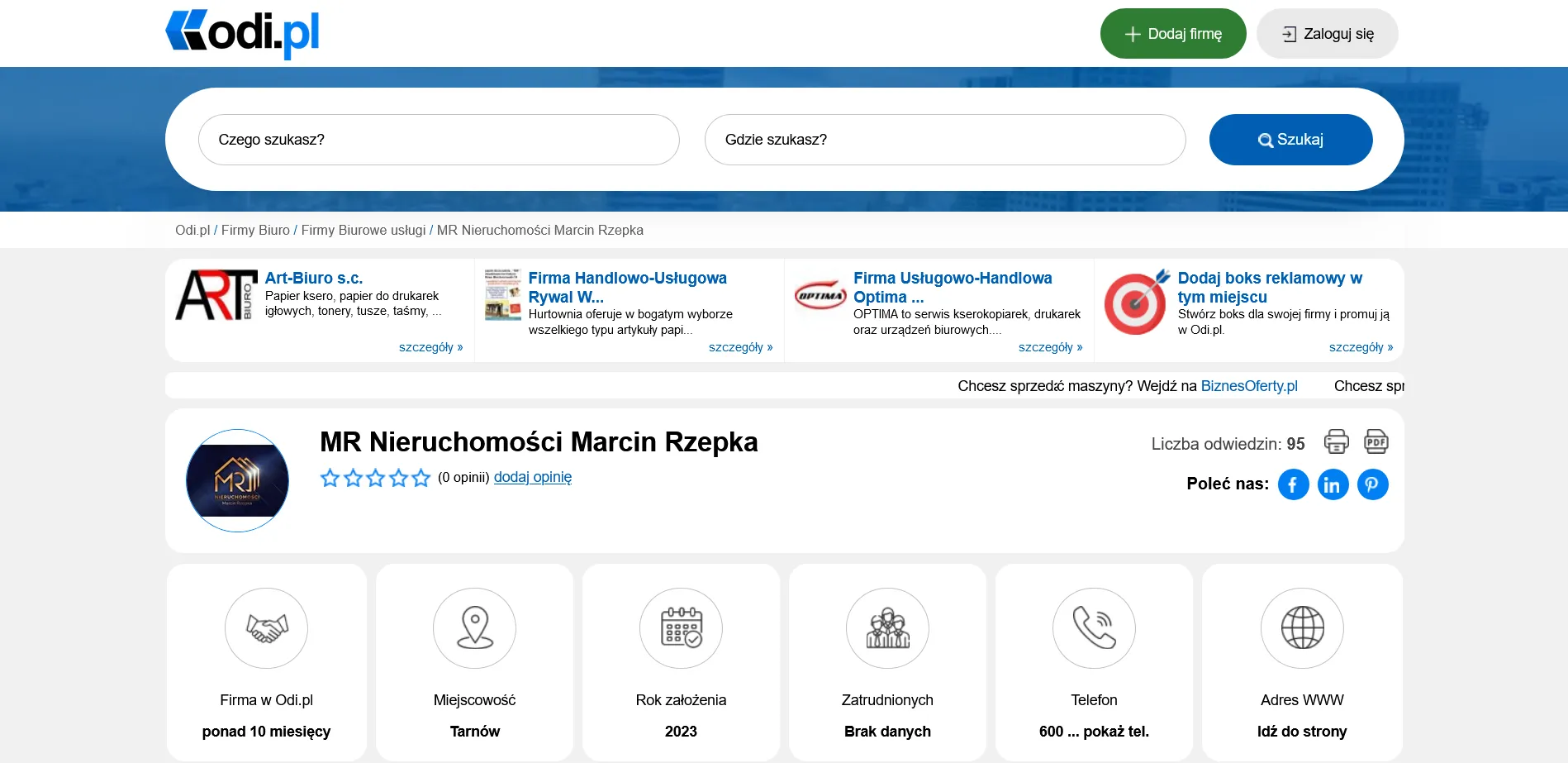The width and height of the screenshot is (1568, 763).
Task: Click the Optima logo thumbnail
Action: 820,295
